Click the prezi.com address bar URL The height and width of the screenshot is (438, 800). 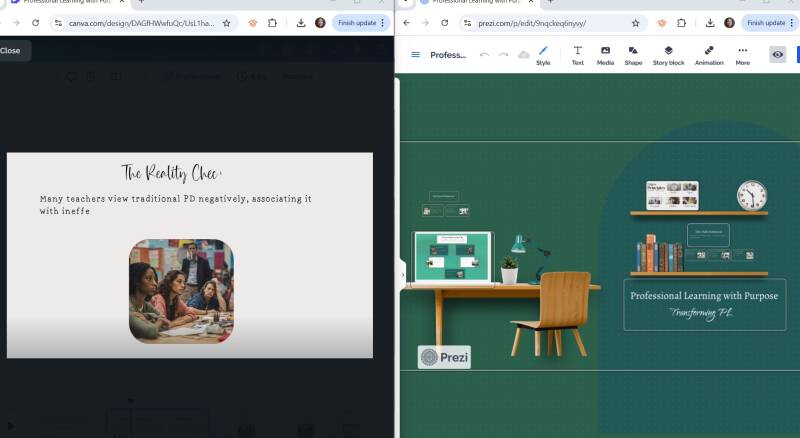532,23
